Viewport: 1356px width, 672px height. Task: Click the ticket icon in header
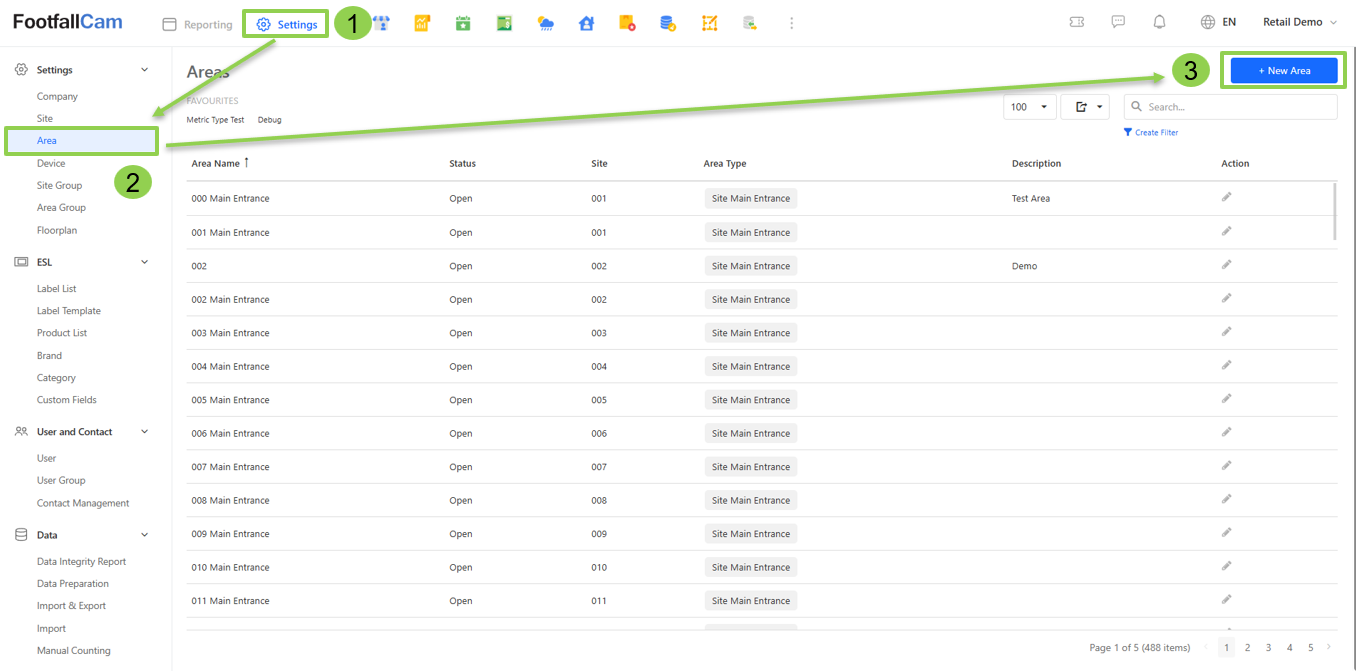click(x=1076, y=22)
